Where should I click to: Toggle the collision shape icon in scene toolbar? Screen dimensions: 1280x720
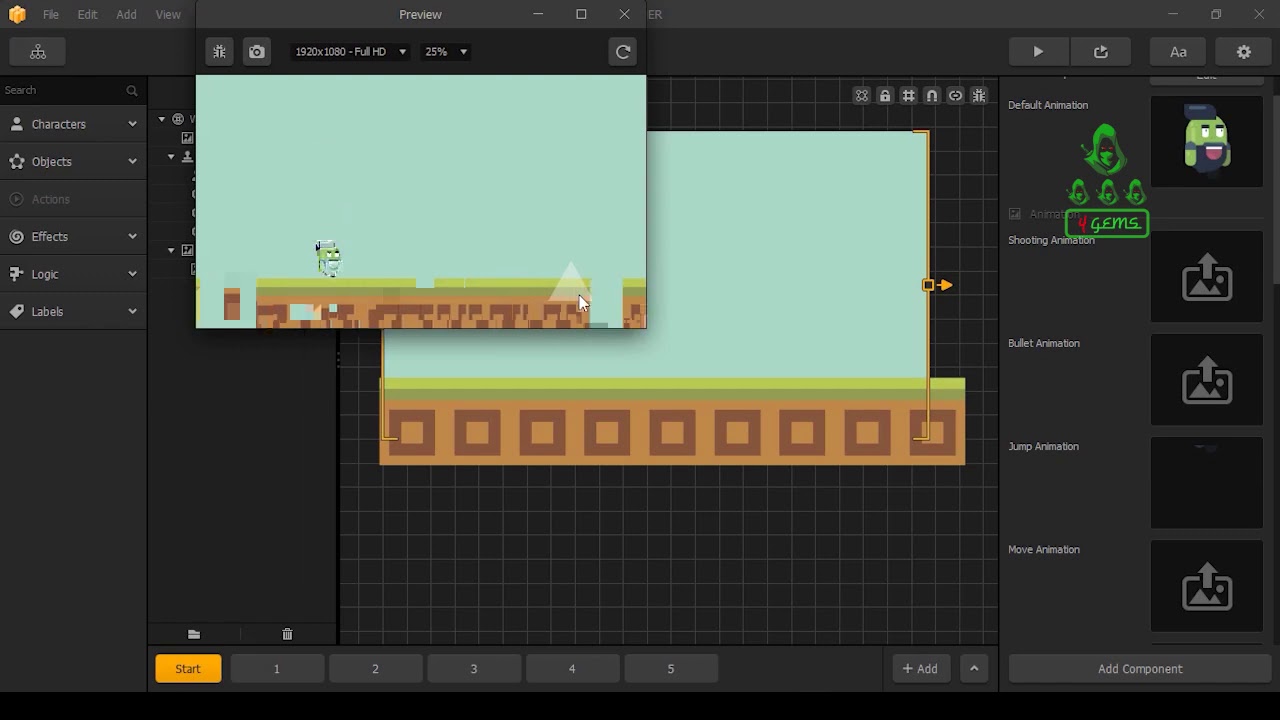[x=861, y=96]
